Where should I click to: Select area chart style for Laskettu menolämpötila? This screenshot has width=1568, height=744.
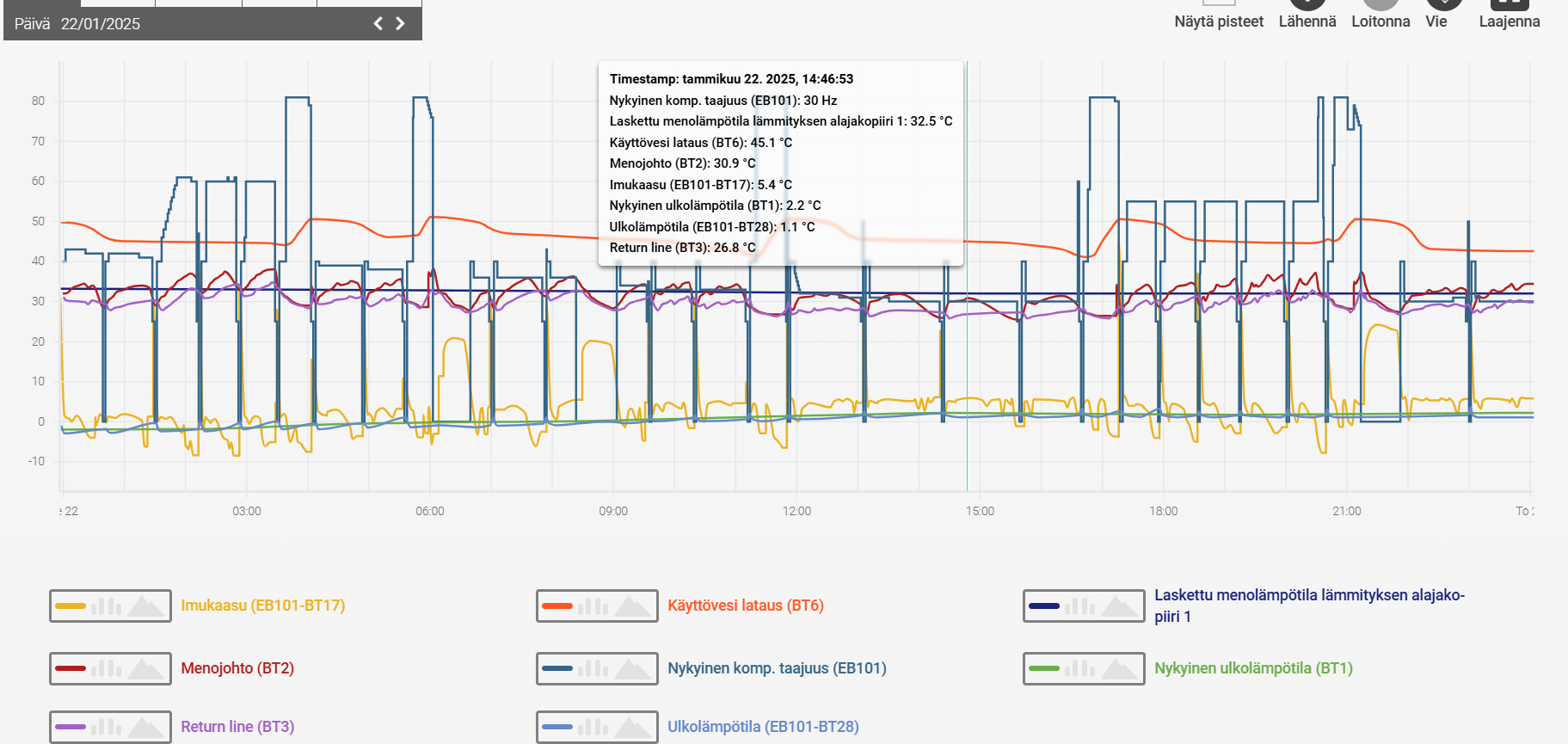tap(1119, 606)
